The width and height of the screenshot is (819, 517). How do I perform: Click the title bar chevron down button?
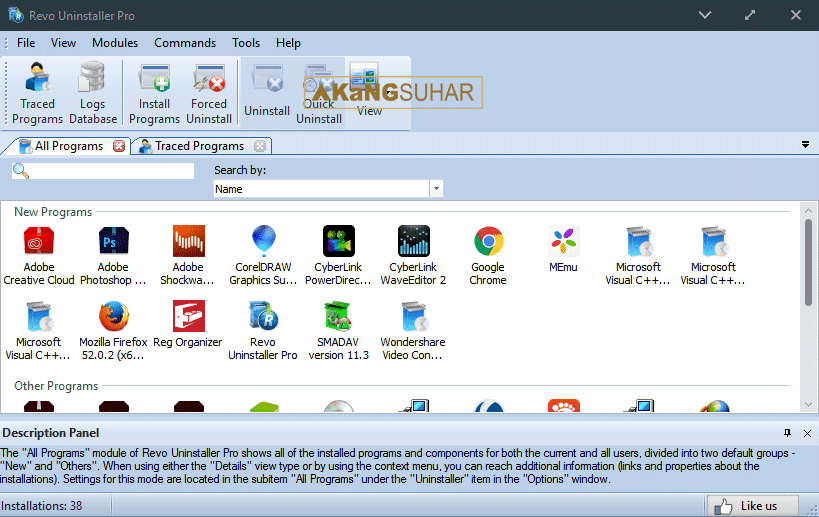705,15
